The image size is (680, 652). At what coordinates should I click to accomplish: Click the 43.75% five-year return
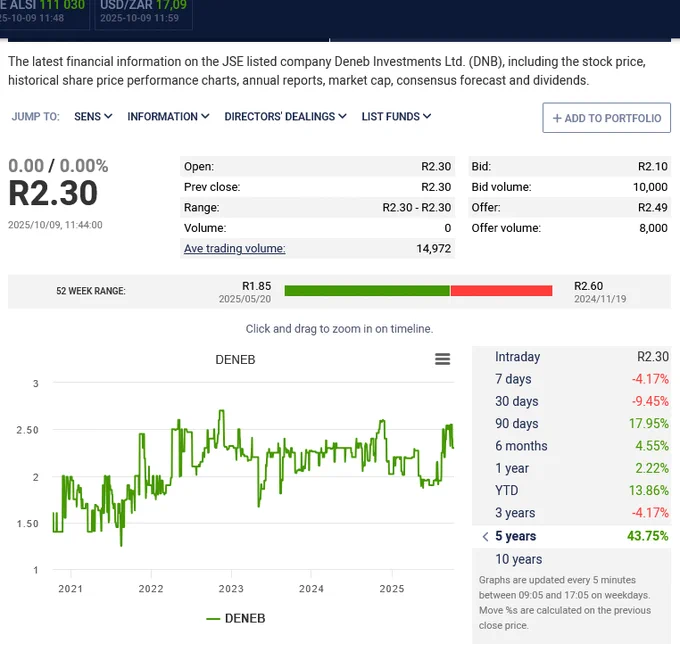coord(647,536)
